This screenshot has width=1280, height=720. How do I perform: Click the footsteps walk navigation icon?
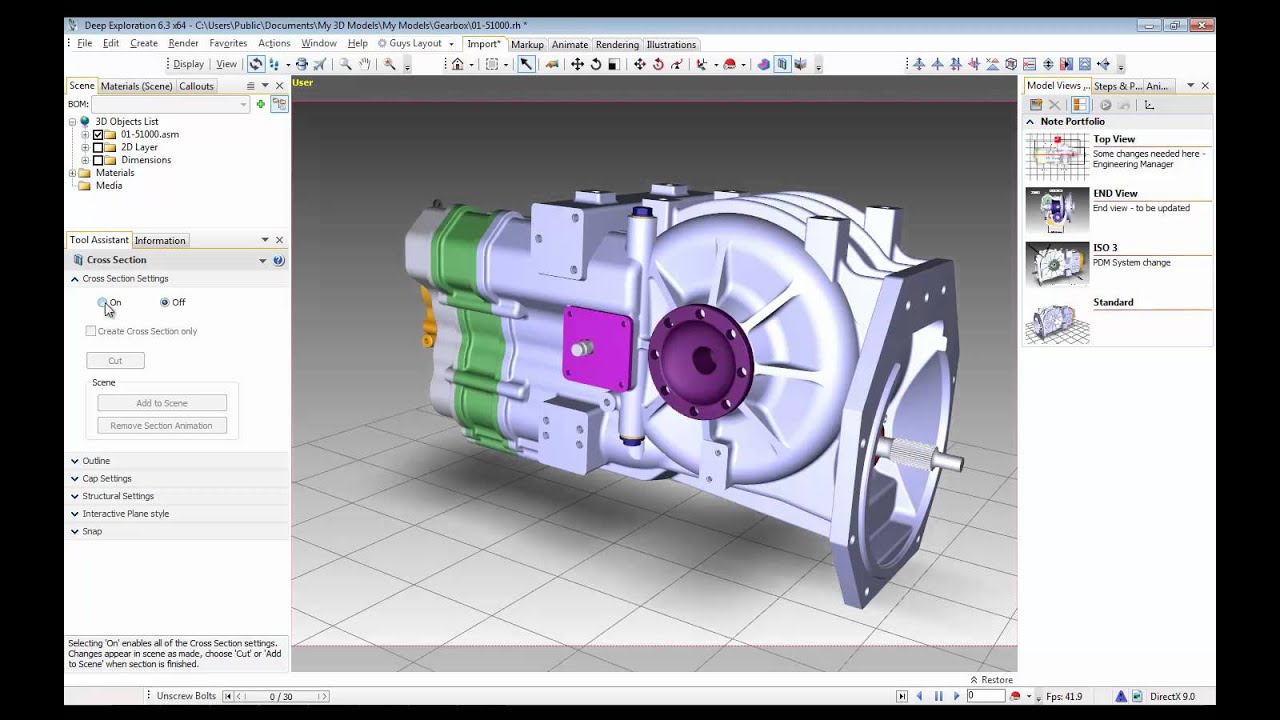coord(275,64)
